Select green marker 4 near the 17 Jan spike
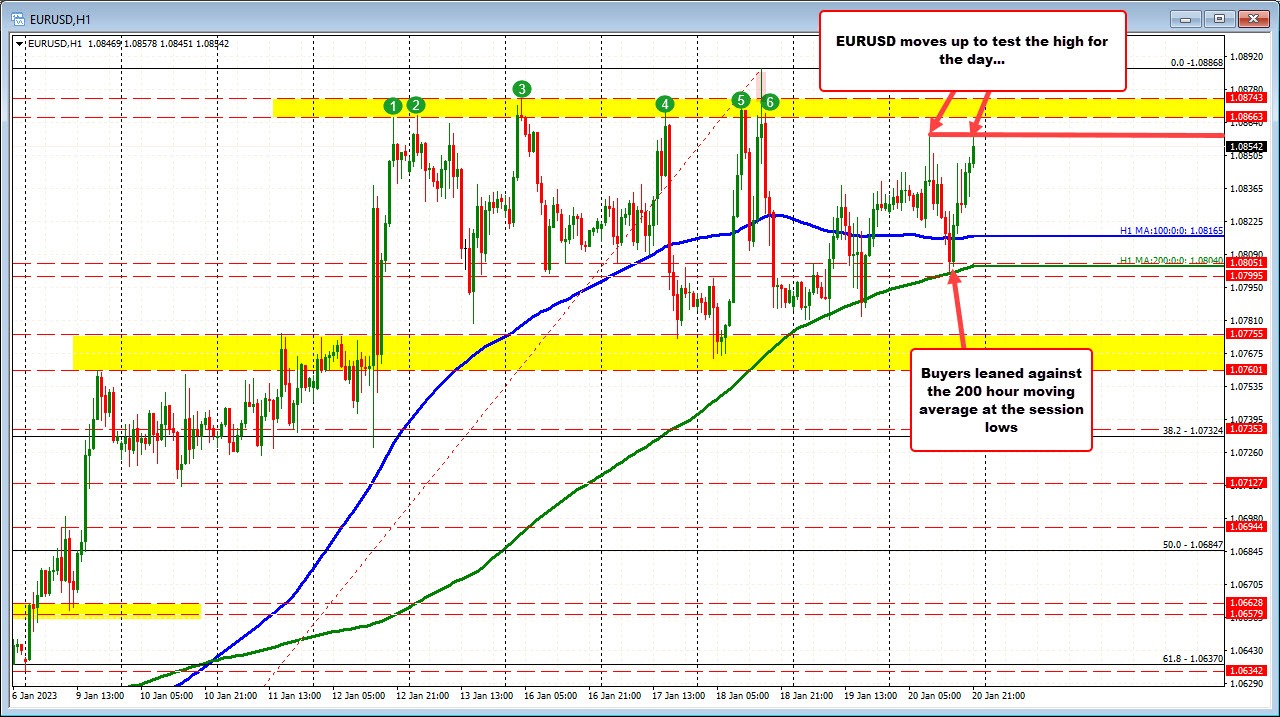This screenshot has height=717, width=1280. tap(664, 102)
